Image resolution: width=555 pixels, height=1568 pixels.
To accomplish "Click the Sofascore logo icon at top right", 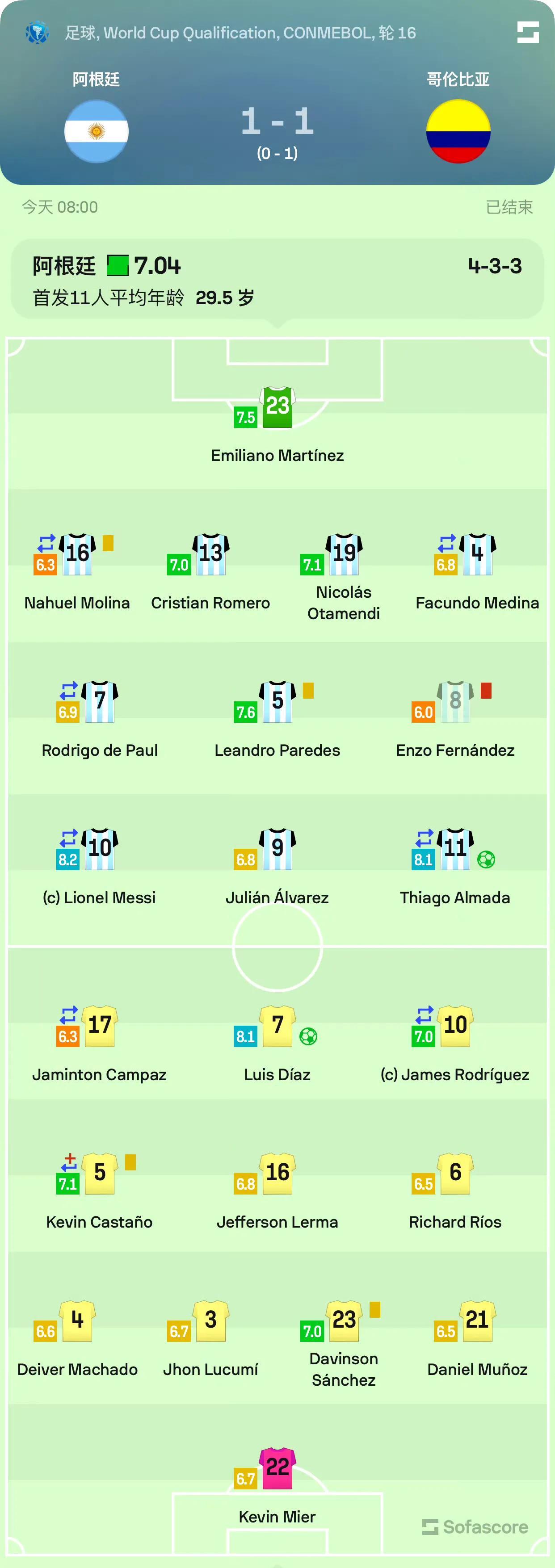I will click(x=528, y=32).
